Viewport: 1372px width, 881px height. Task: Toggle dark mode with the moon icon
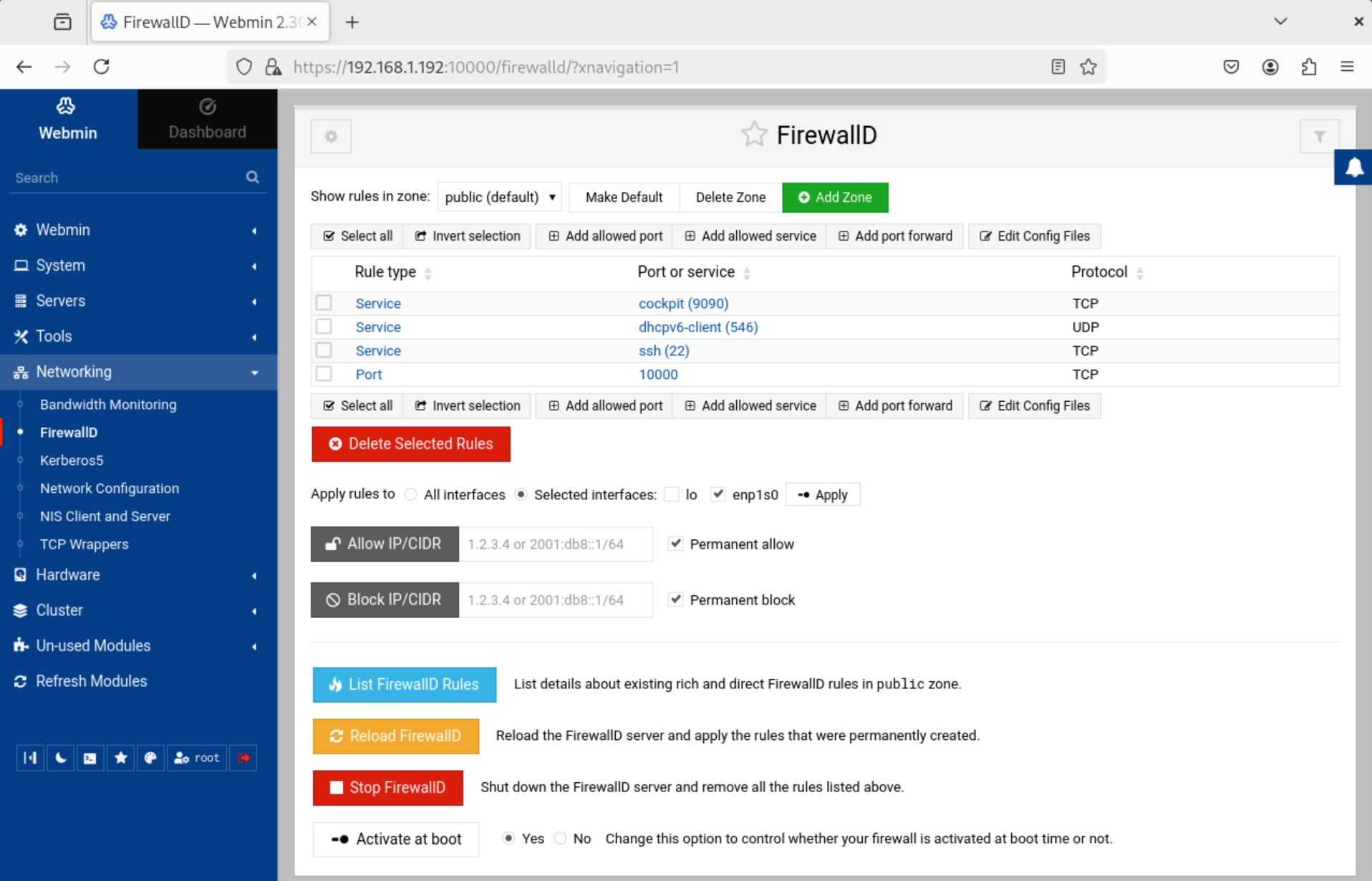[60, 757]
